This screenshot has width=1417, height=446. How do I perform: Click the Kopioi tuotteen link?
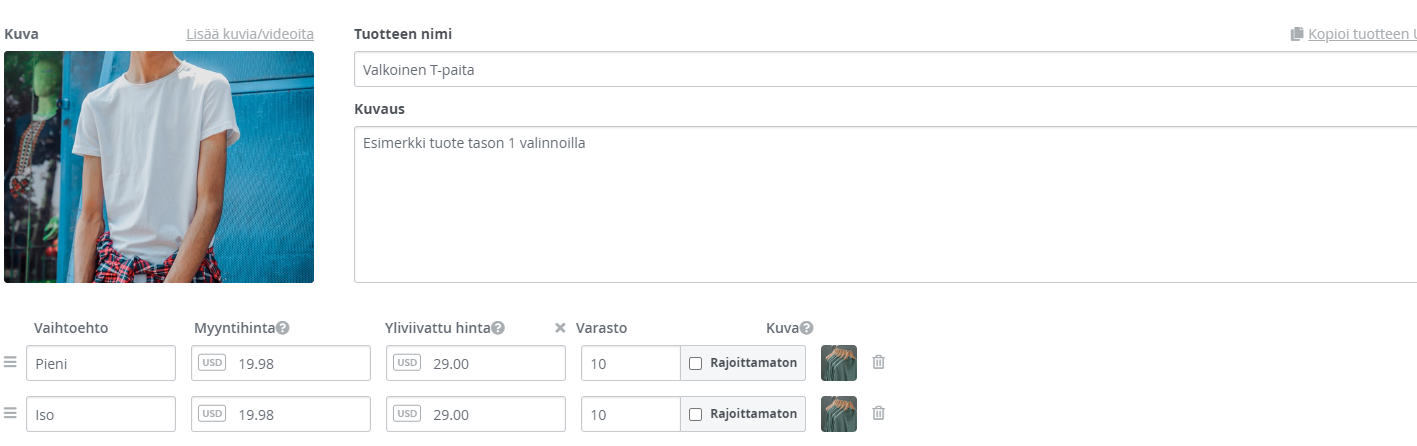(x=1362, y=34)
